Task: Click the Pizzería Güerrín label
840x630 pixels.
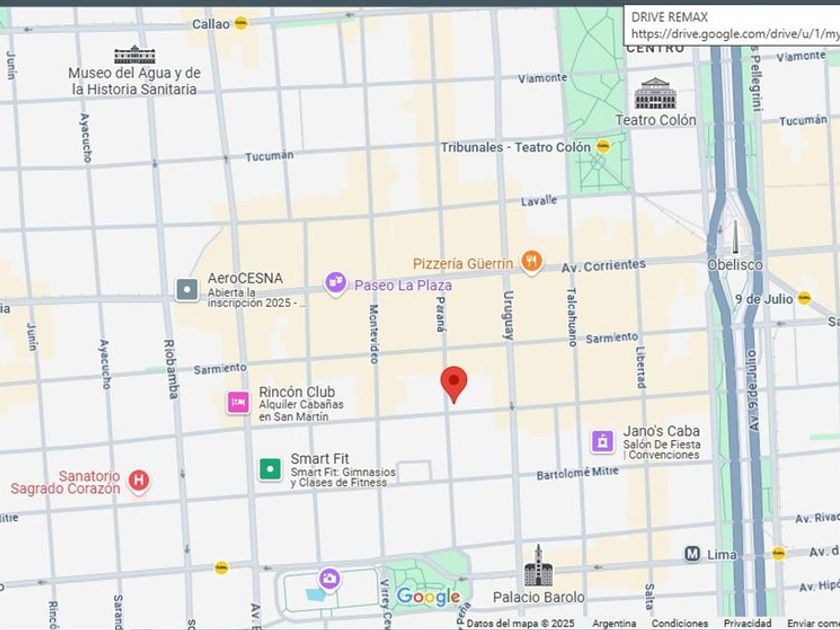Action: pos(463,264)
